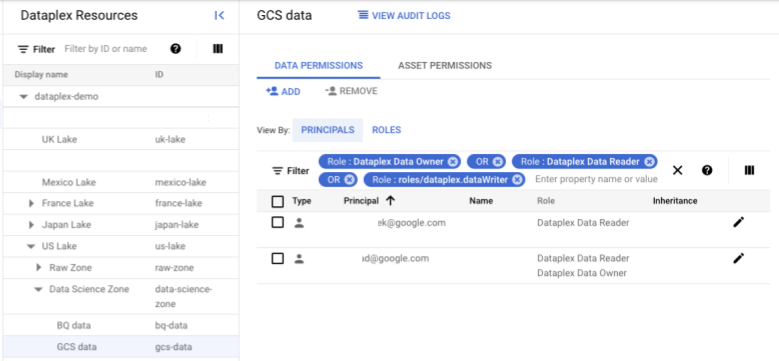Click the Dataplex Data Owner role text

tap(582, 273)
